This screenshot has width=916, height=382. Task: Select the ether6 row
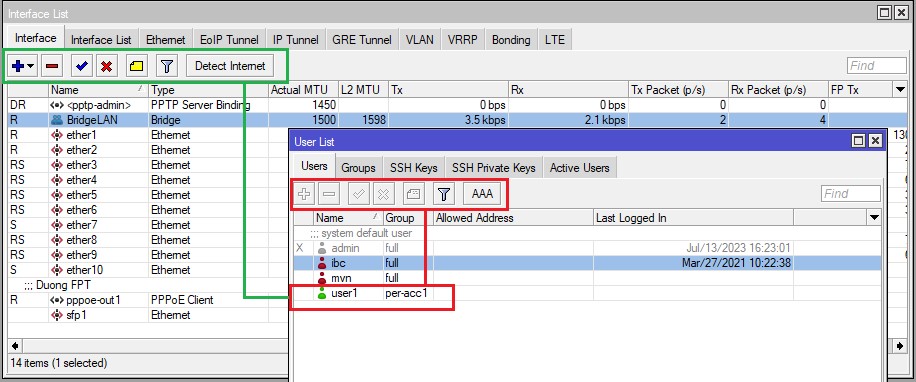pos(148,210)
